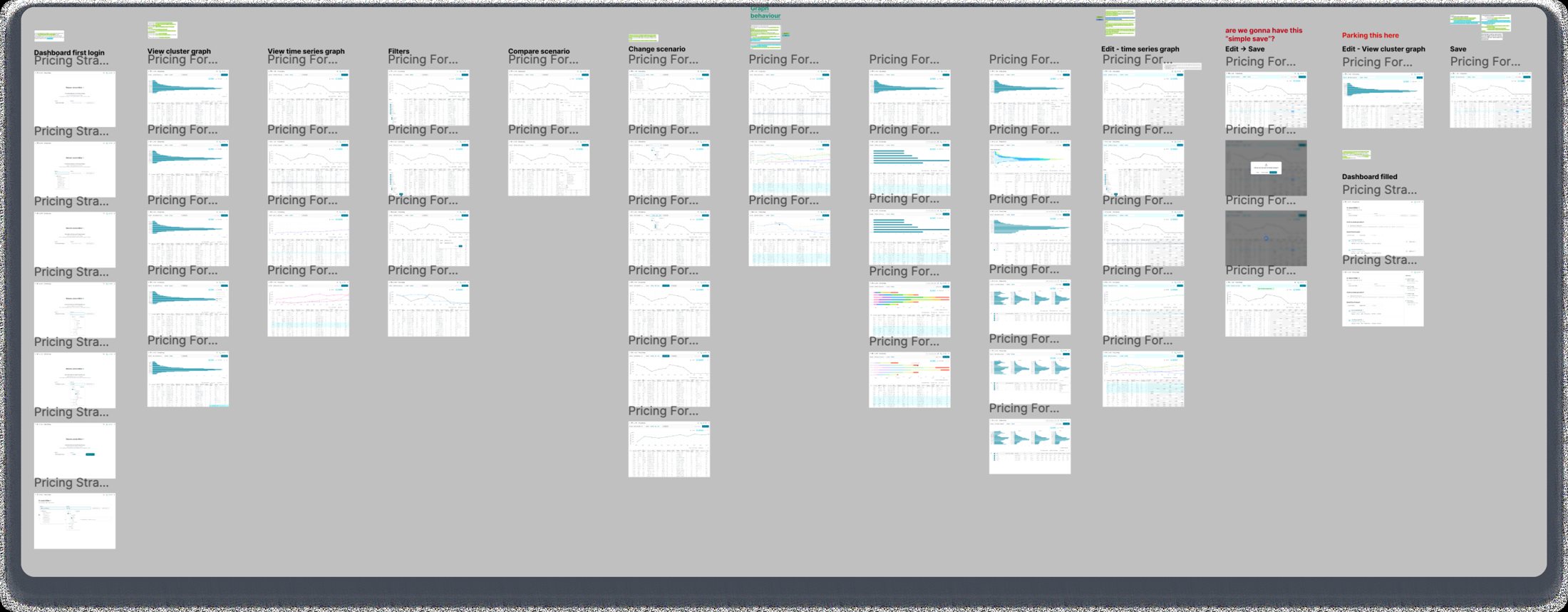The height and width of the screenshot is (612, 1568).
Task: Select the 'Dashboard filled' section title
Action: click(x=1369, y=177)
